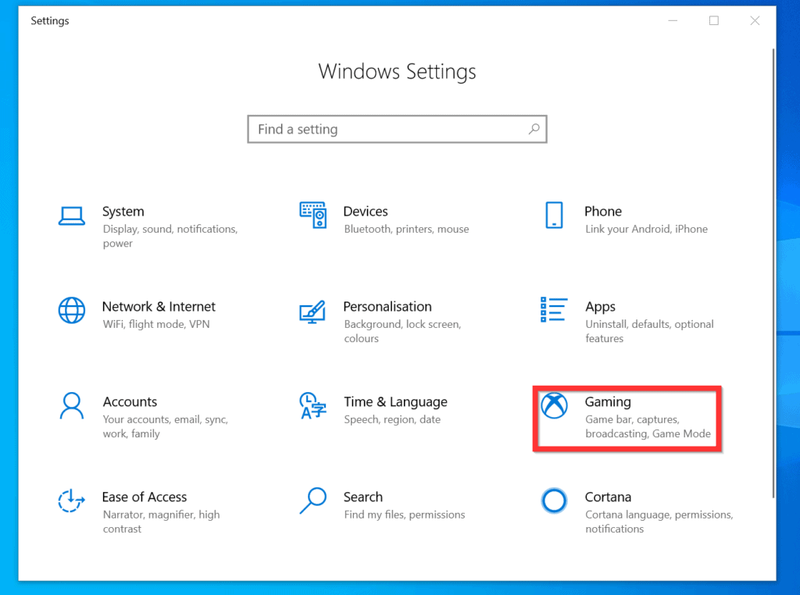Select the Gaming title
Viewport: 800px width, 595px height.
pos(608,402)
